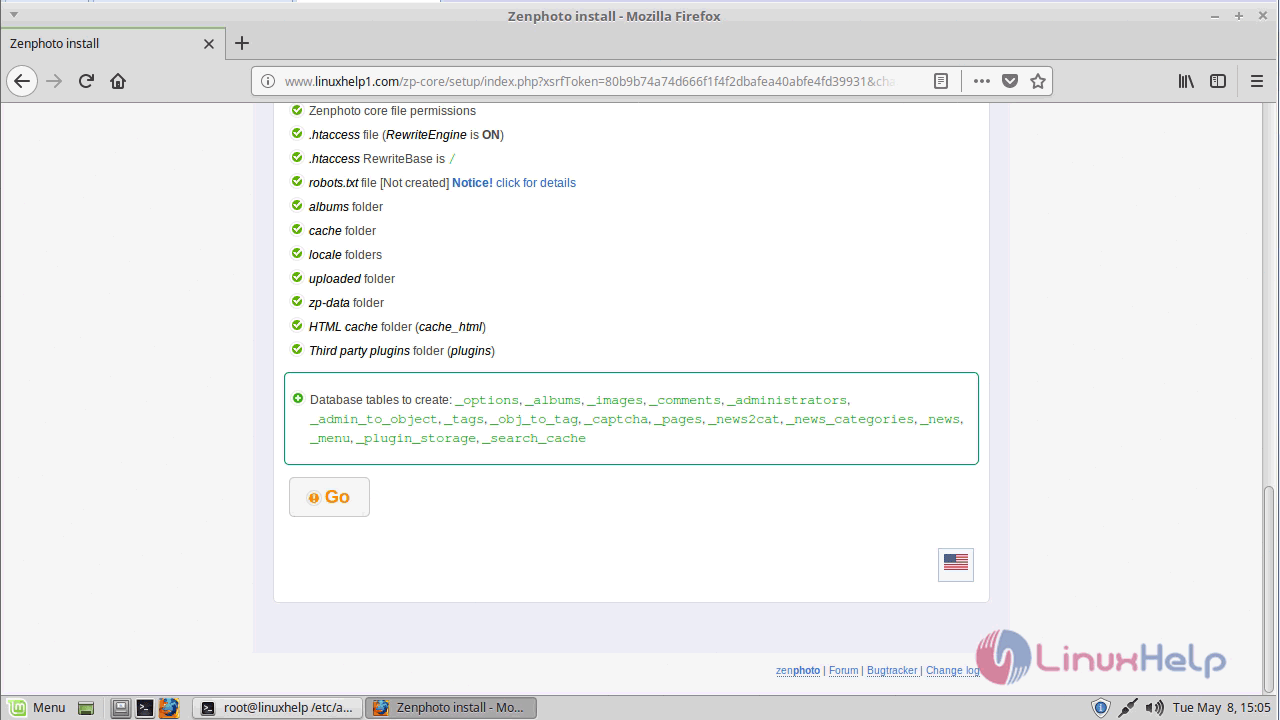Open the Firefox hamburger menu
Image resolution: width=1280 pixels, height=720 pixels.
[1257, 81]
